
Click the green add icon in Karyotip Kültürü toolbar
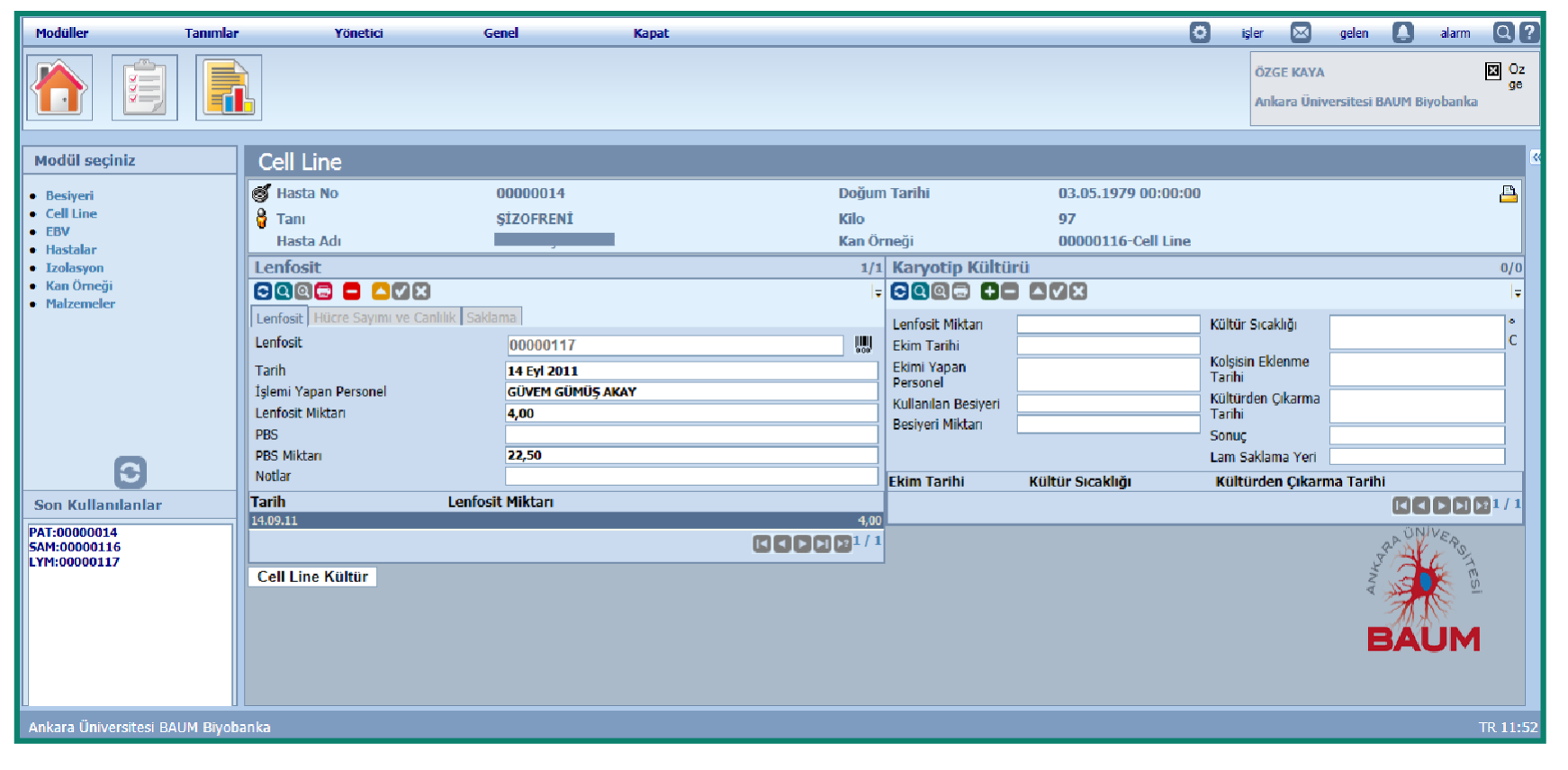point(989,291)
